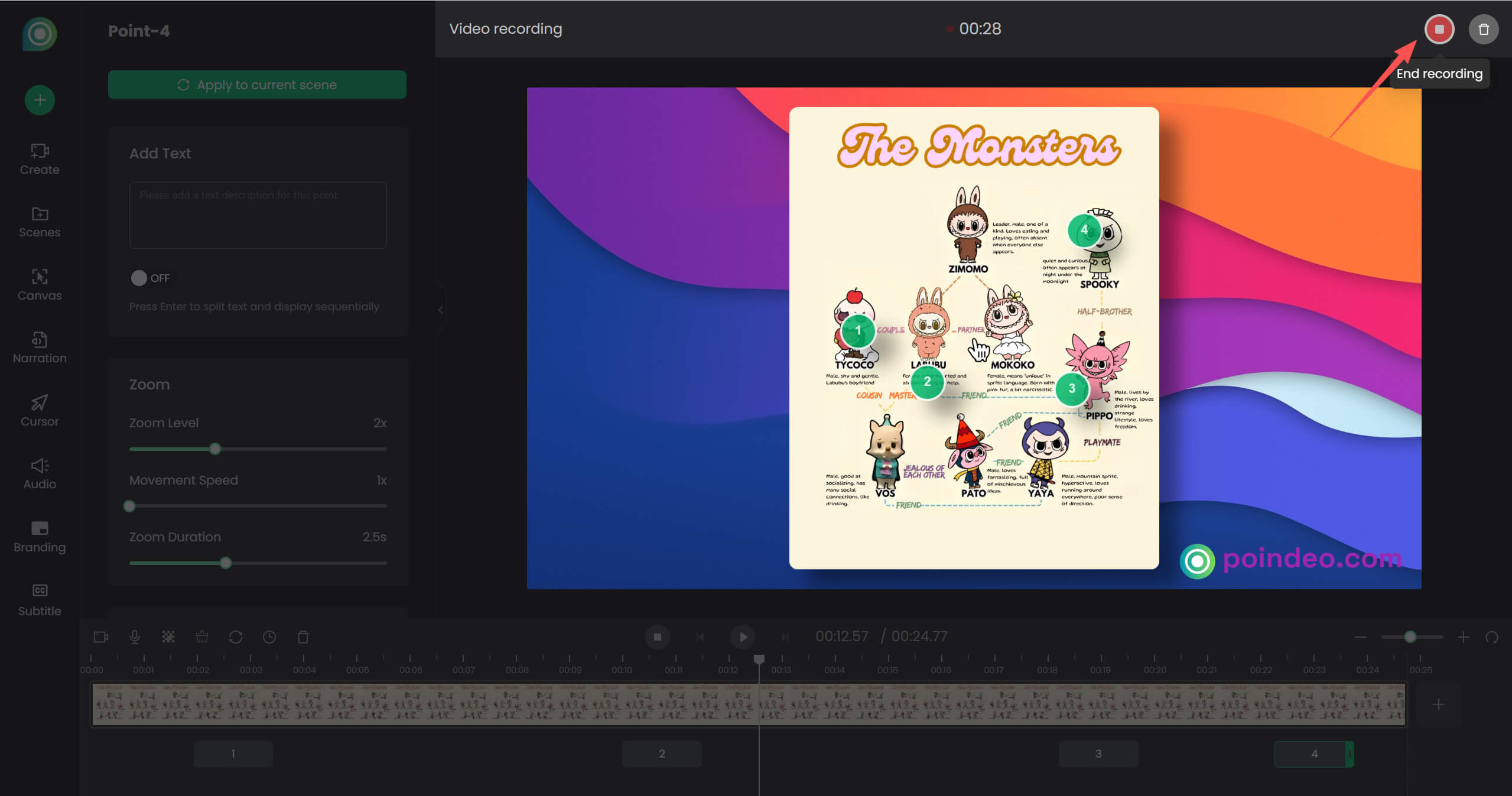The width and height of the screenshot is (1512, 796).
Task: Click the Apply to current scene button
Action: [x=256, y=84]
